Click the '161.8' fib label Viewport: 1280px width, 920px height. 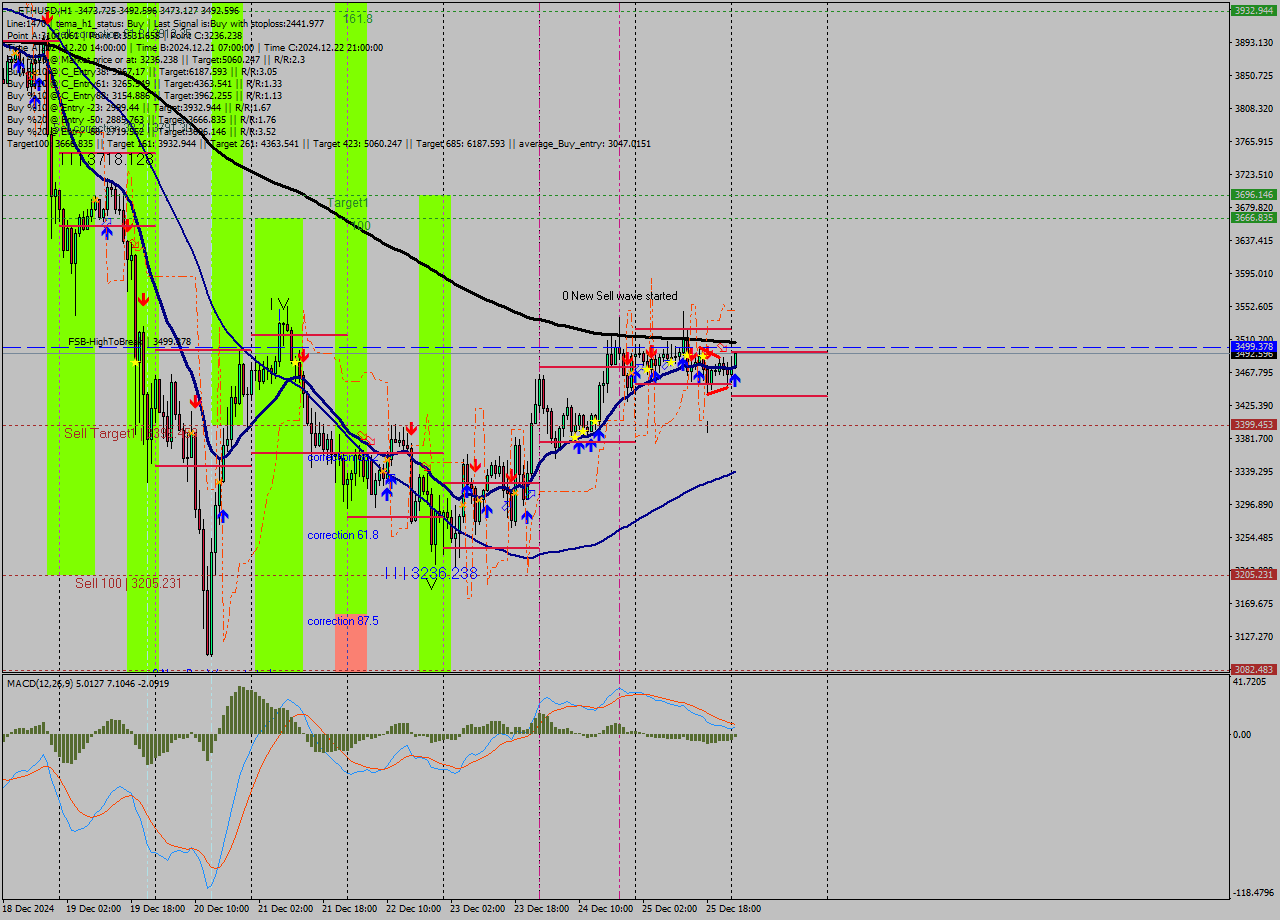tap(357, 19)
